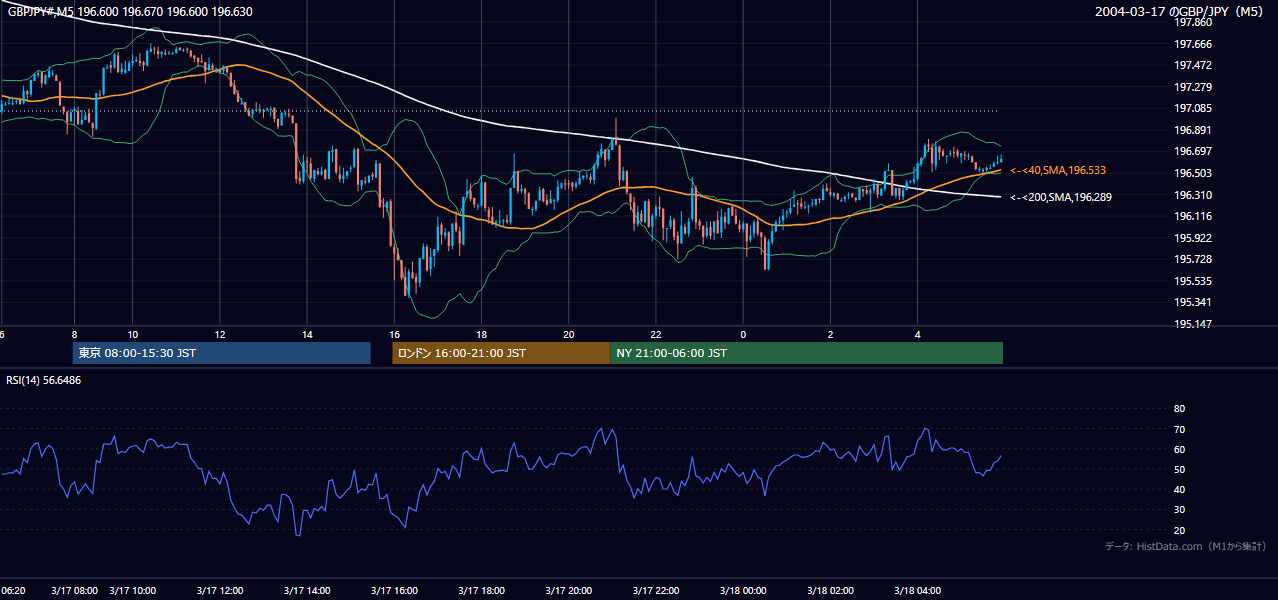
Task: Click the 40 SMA 196.533 label
Action: (x=1058, y=171)
